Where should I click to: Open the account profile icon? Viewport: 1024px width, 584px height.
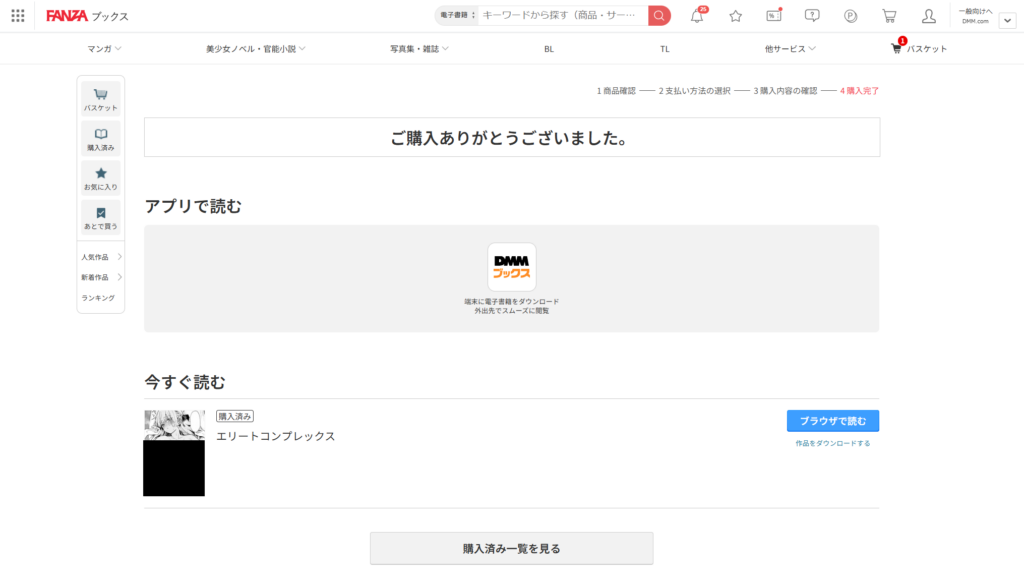tap(928, 16)
